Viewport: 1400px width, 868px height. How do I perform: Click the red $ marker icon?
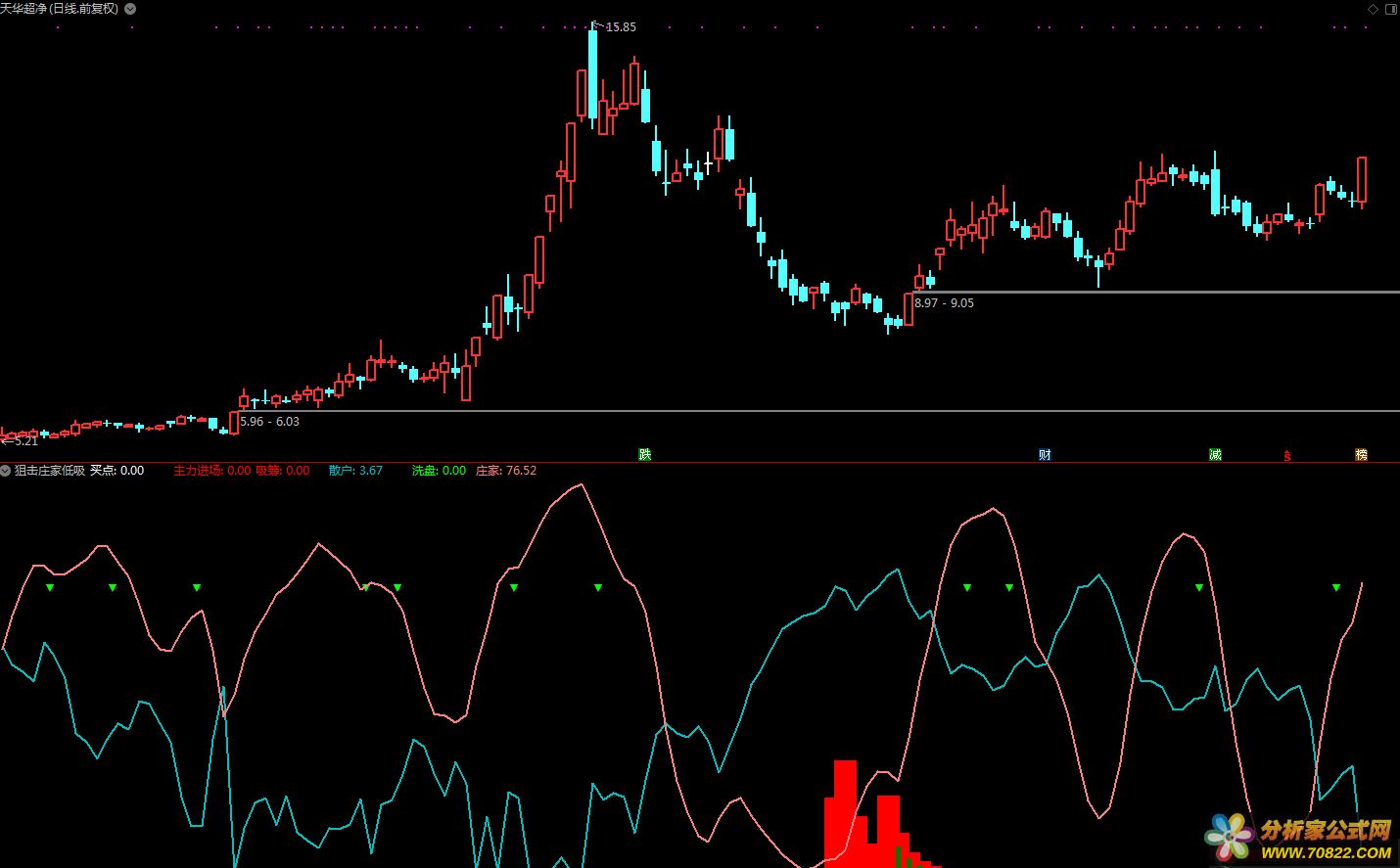(1287, 456)
